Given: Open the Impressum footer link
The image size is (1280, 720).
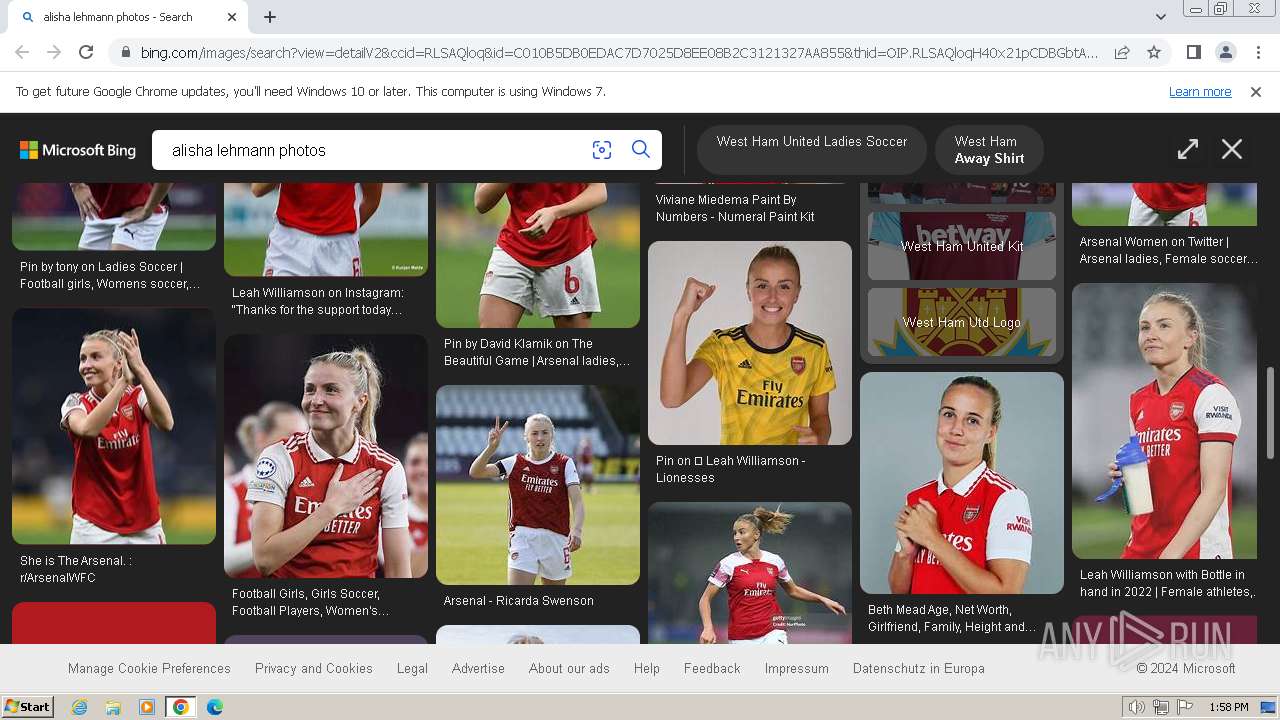Looking at the screenshot, I should click(797, 668).
